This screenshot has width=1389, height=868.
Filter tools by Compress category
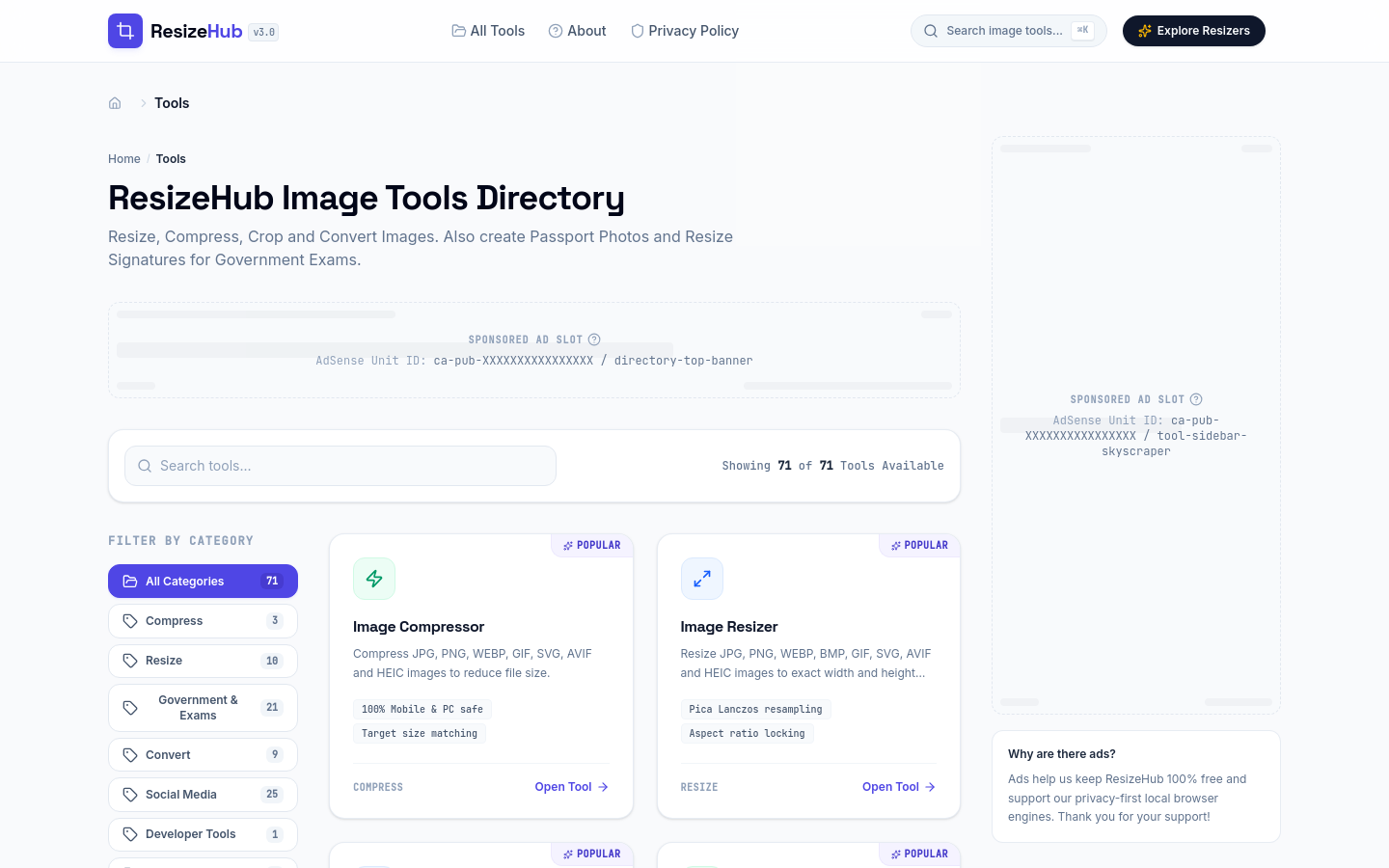[203, 621]
